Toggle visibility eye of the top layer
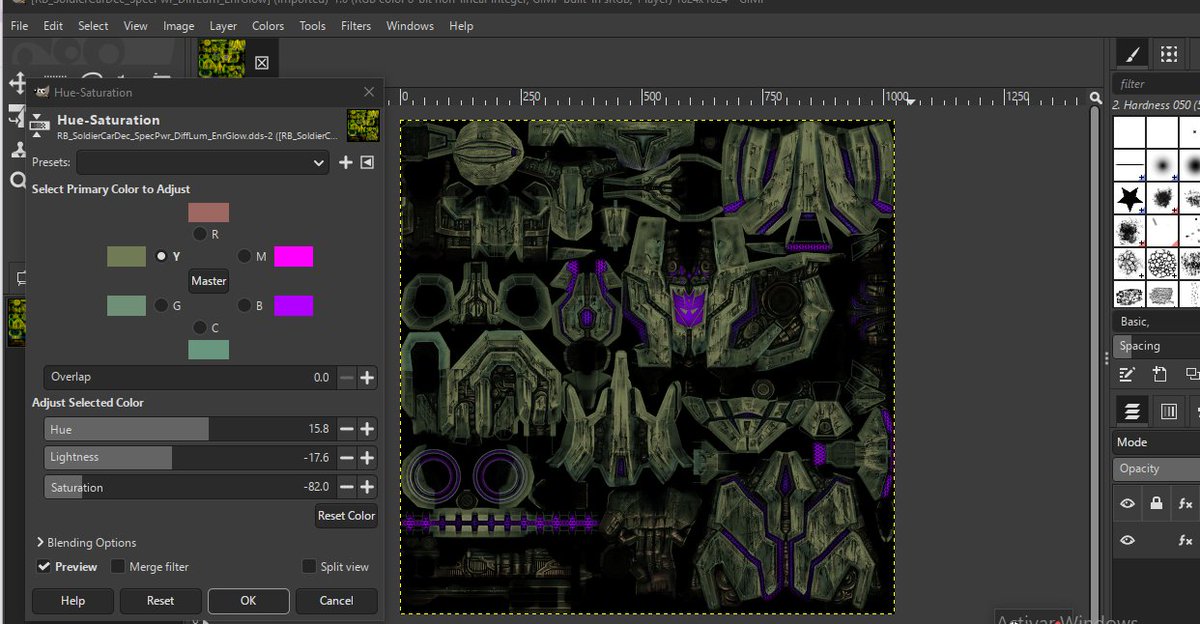The image size is (1200, 624). (x=1128, y=503)
